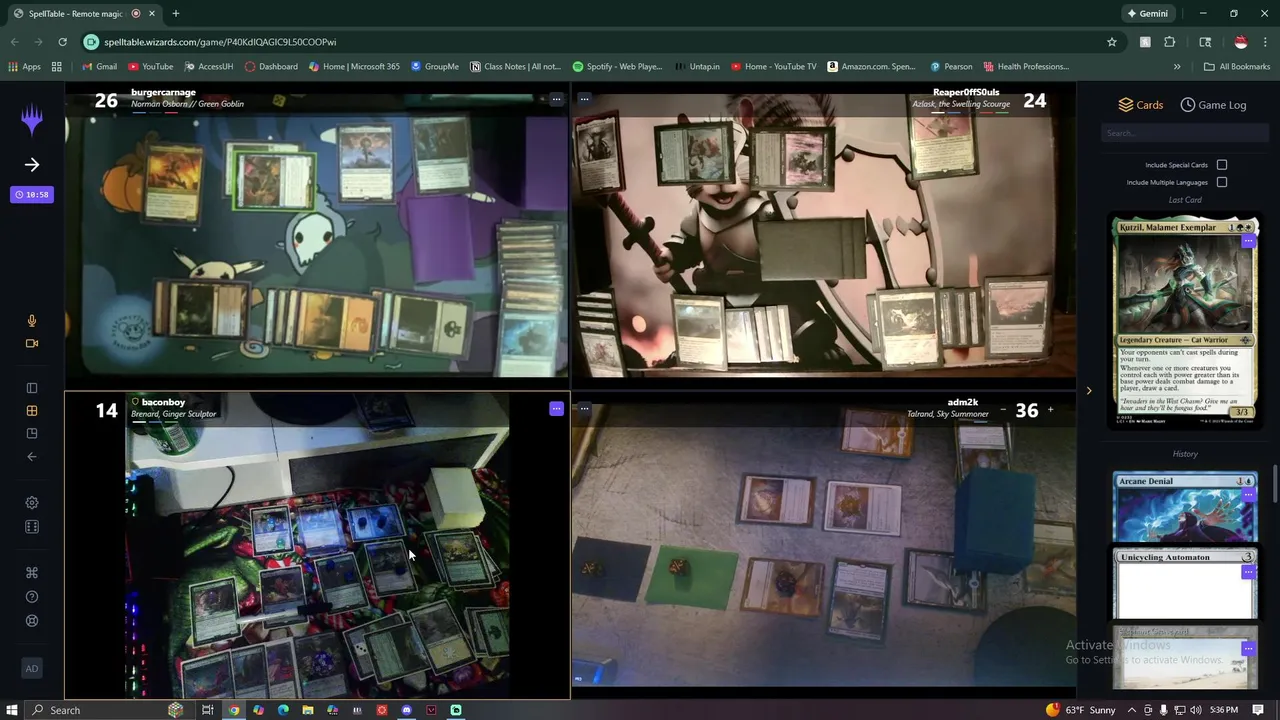Open Discord from the Windows taskbar
Image resolution: width=1280 pixels, height=720 pixels.
(406, 710)
